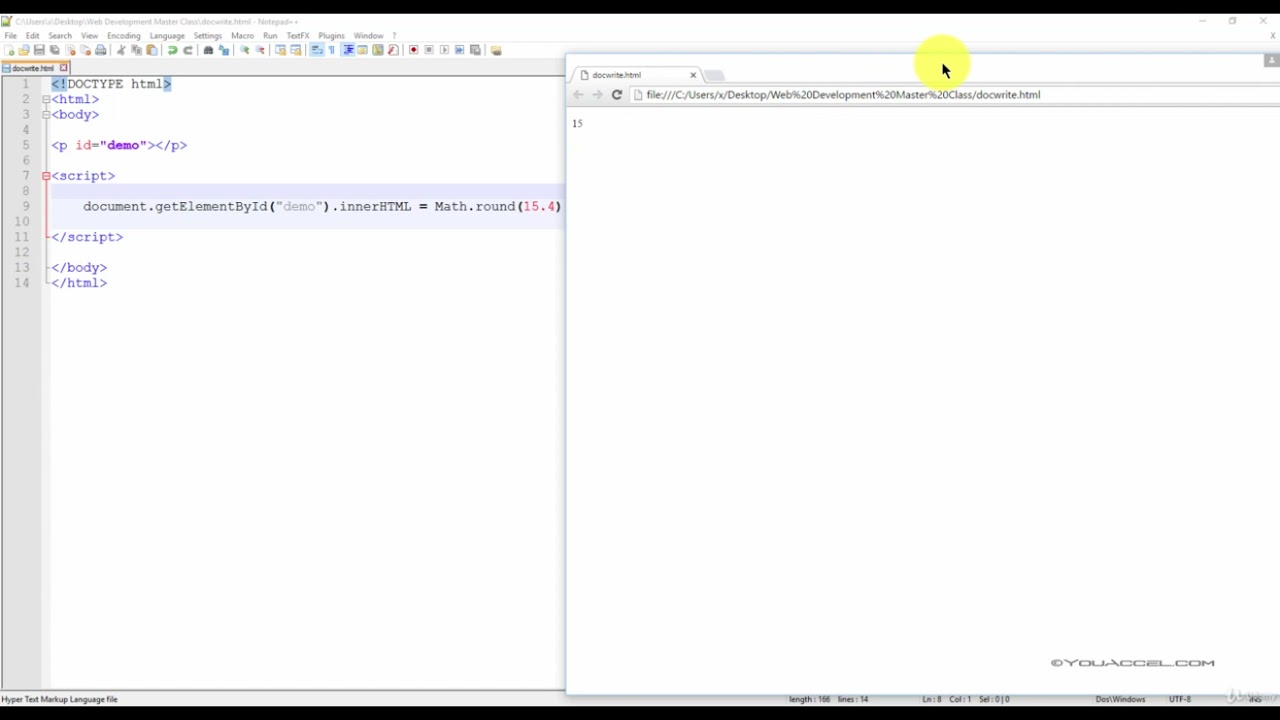Screen dimensions: 1280x720
Task: Select the browser docwrite.html tab
Action: pos(636,75)
